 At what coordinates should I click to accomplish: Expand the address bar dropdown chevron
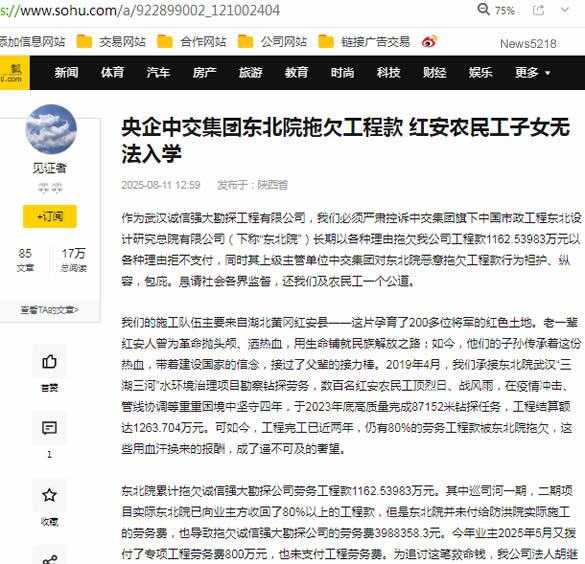point(565,10)
